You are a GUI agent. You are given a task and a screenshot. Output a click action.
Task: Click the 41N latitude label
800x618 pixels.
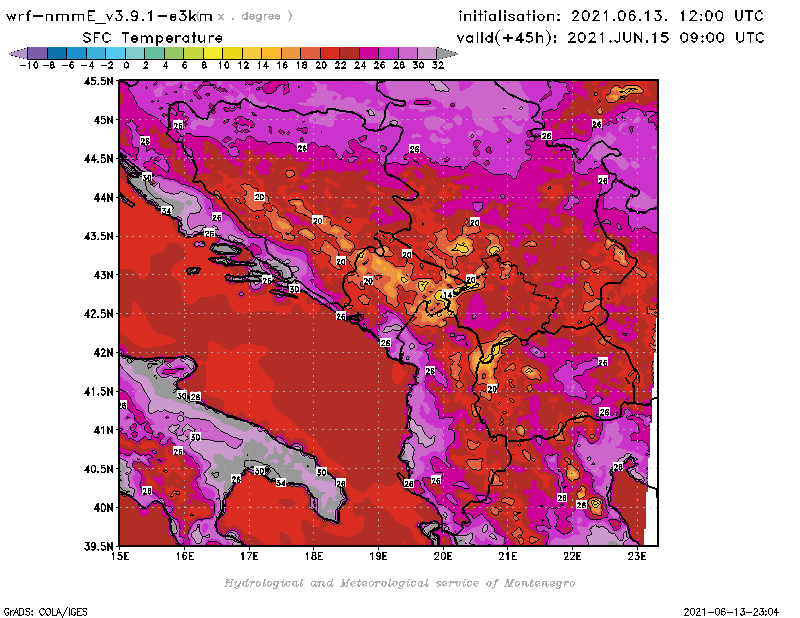pyautogui.click(x=103, y=430)
